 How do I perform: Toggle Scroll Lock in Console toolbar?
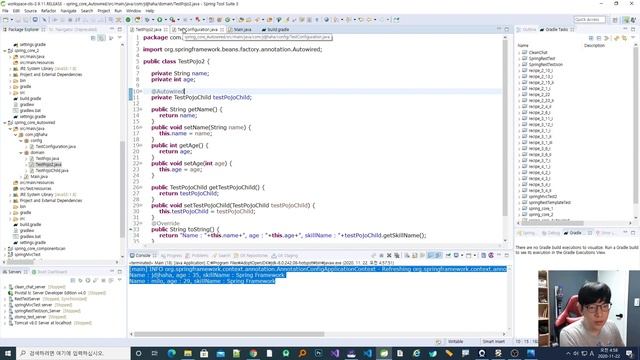pyautogui.click(x=415, y=256)
